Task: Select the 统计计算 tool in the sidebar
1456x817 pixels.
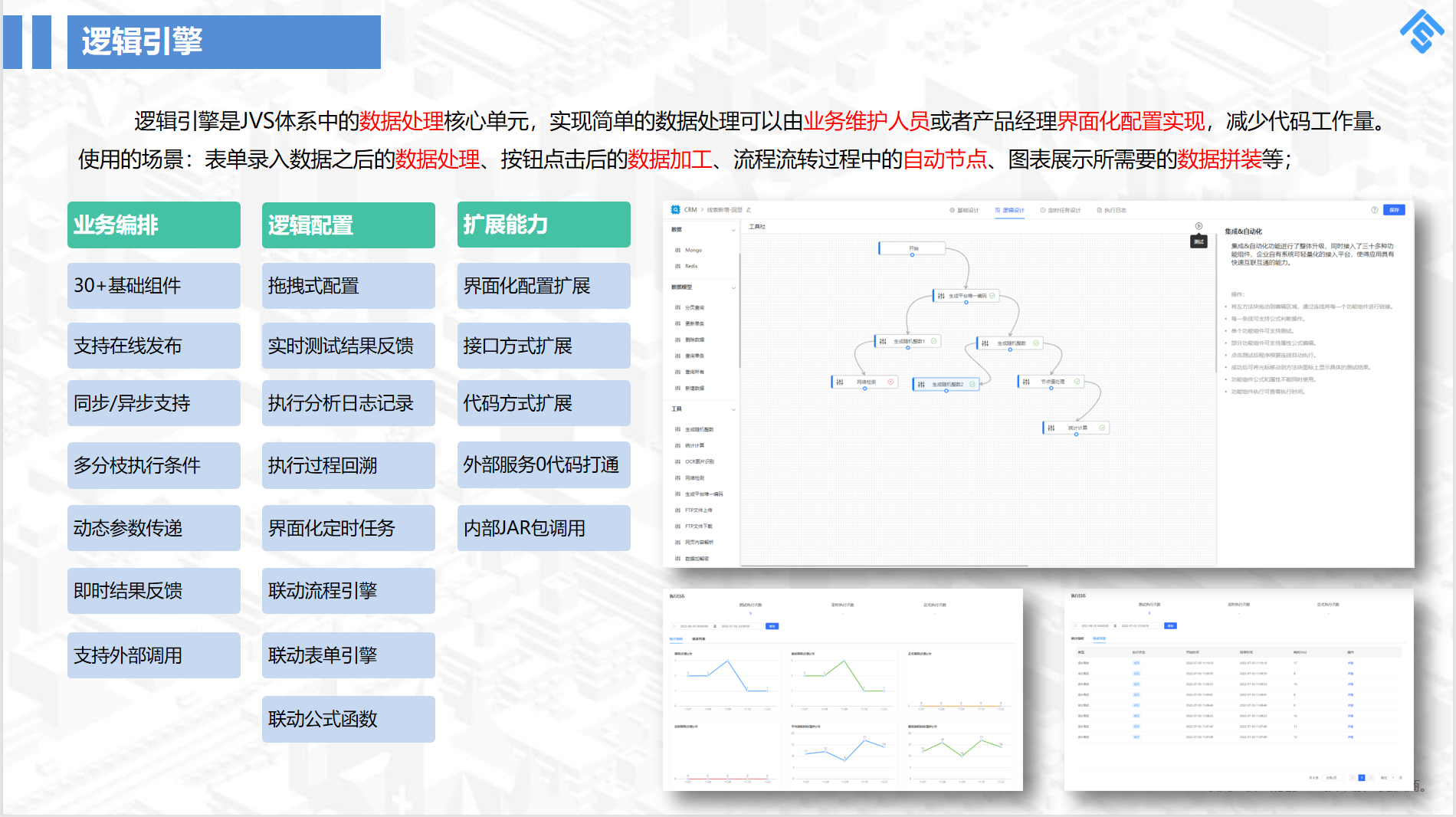Action: 690,445
